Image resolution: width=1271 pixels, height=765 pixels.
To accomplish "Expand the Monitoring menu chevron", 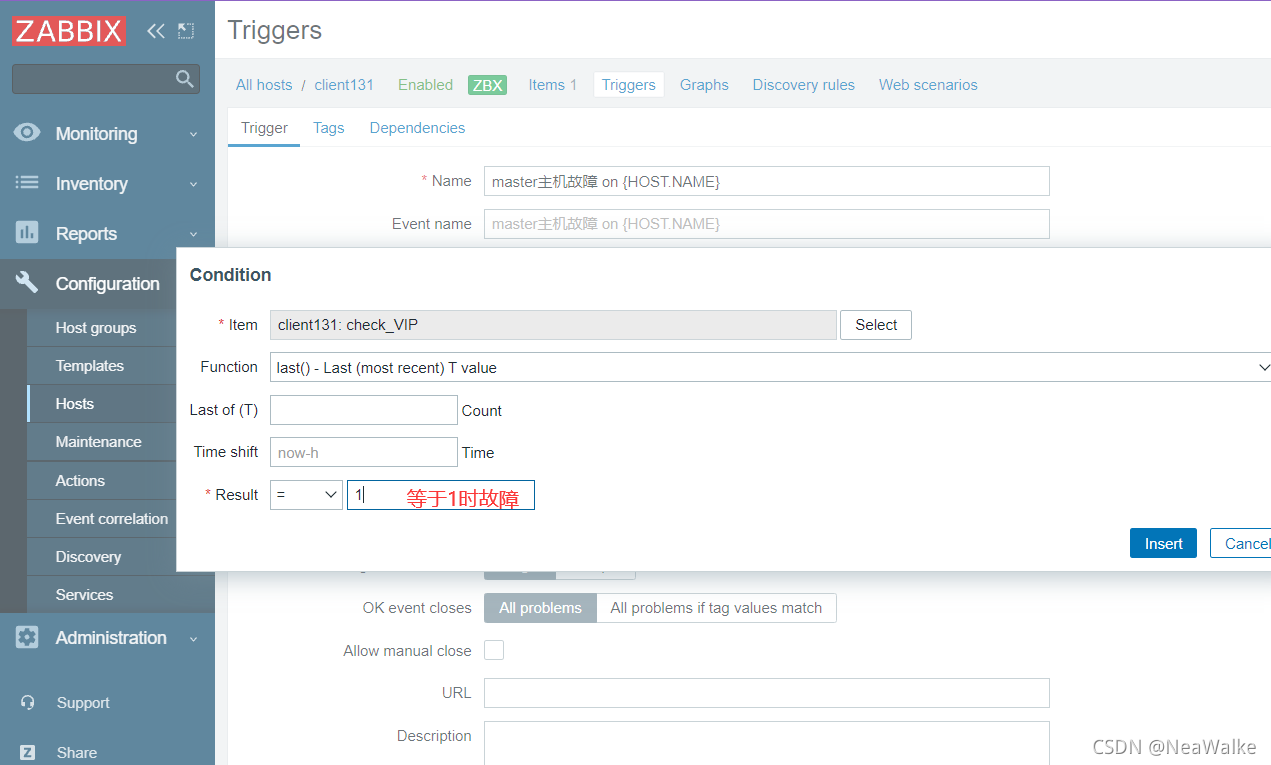I will (x=194, y=134).
